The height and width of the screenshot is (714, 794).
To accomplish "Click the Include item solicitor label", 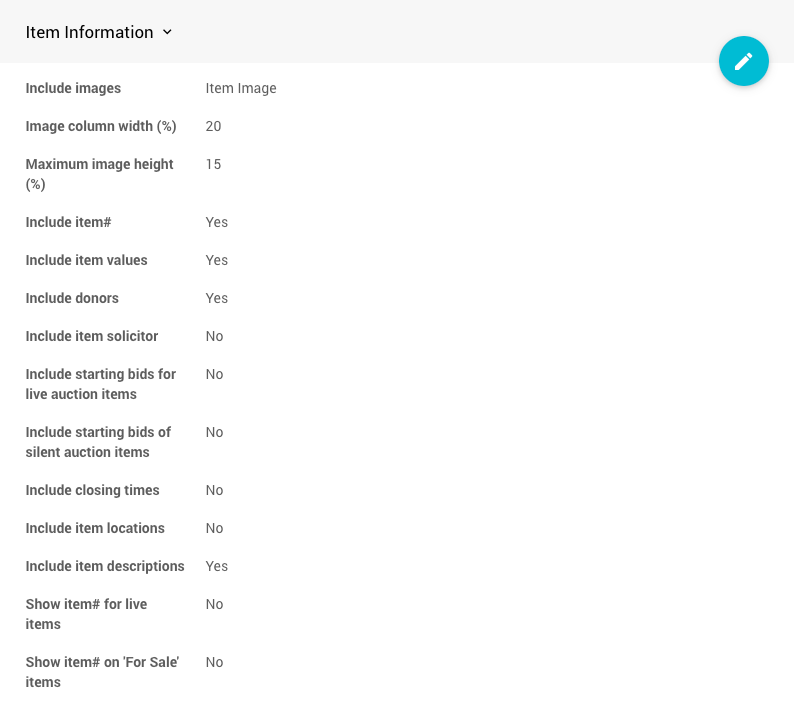I will click(x=92, y=336).
